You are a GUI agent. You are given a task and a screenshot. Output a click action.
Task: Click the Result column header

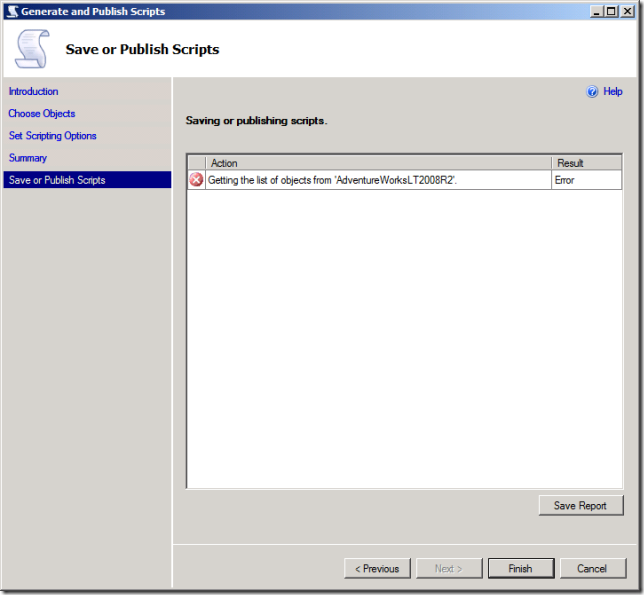click(586, 163)
